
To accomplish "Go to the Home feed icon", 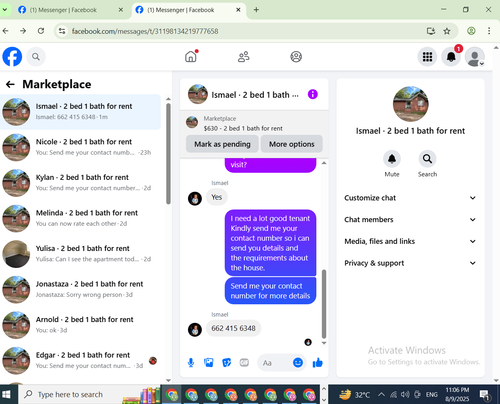I will tap(191, 56).
